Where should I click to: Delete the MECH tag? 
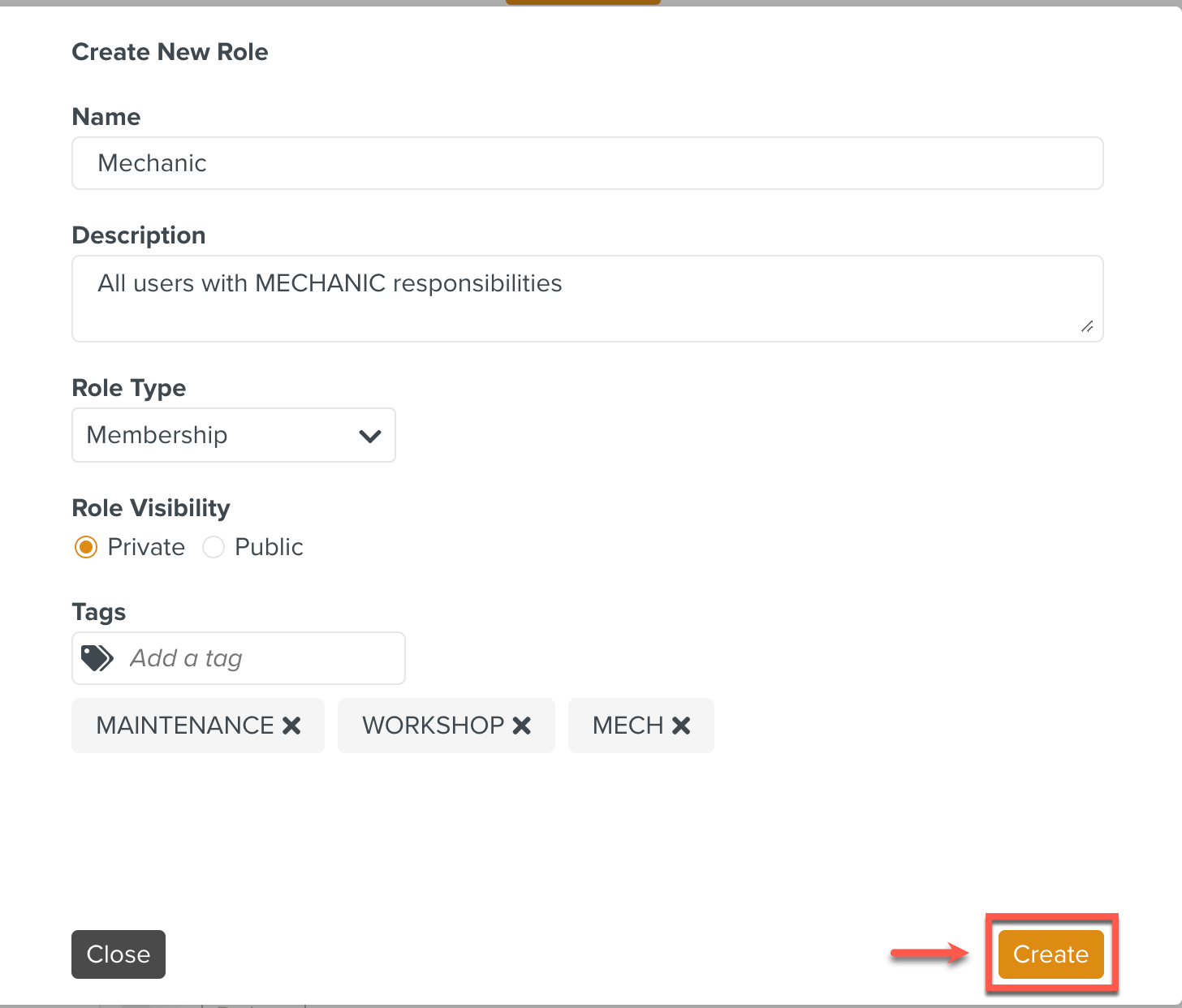tap(681, 726)
